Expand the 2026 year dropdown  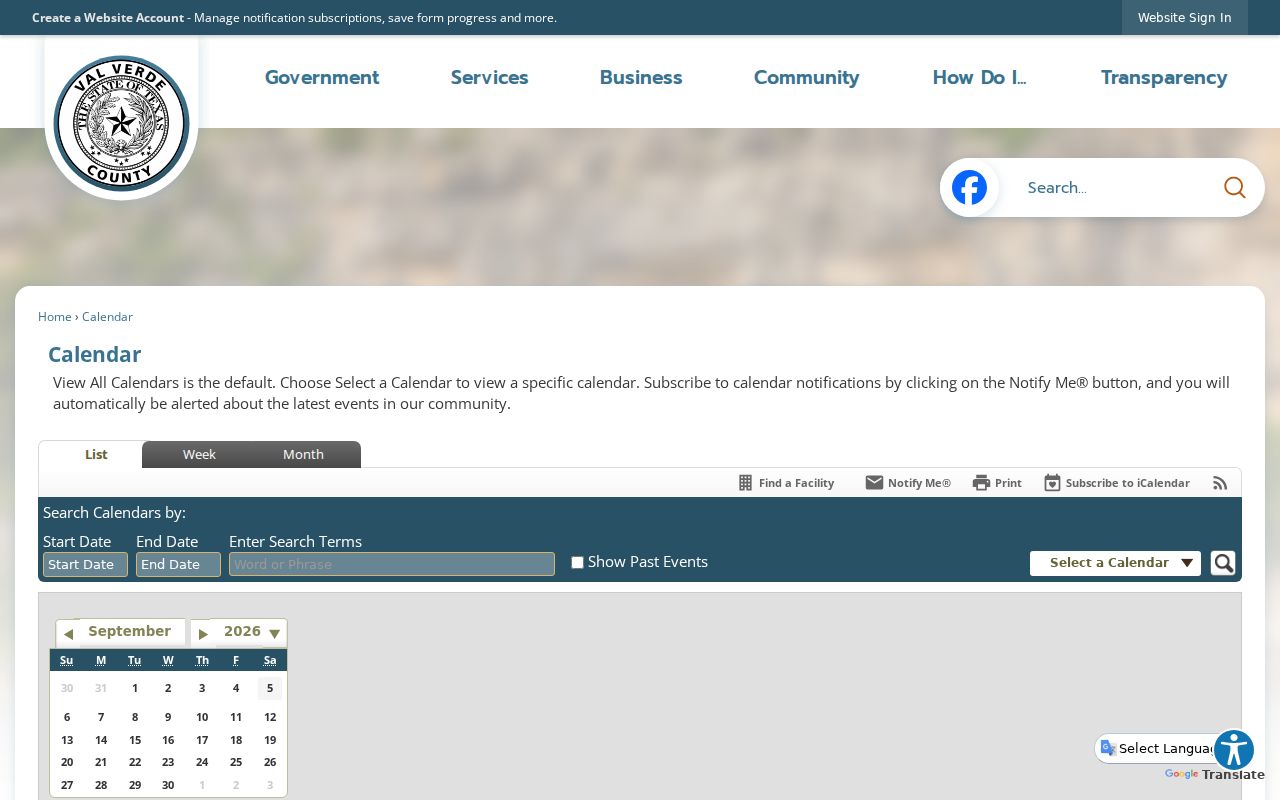(x=274, y=633)
